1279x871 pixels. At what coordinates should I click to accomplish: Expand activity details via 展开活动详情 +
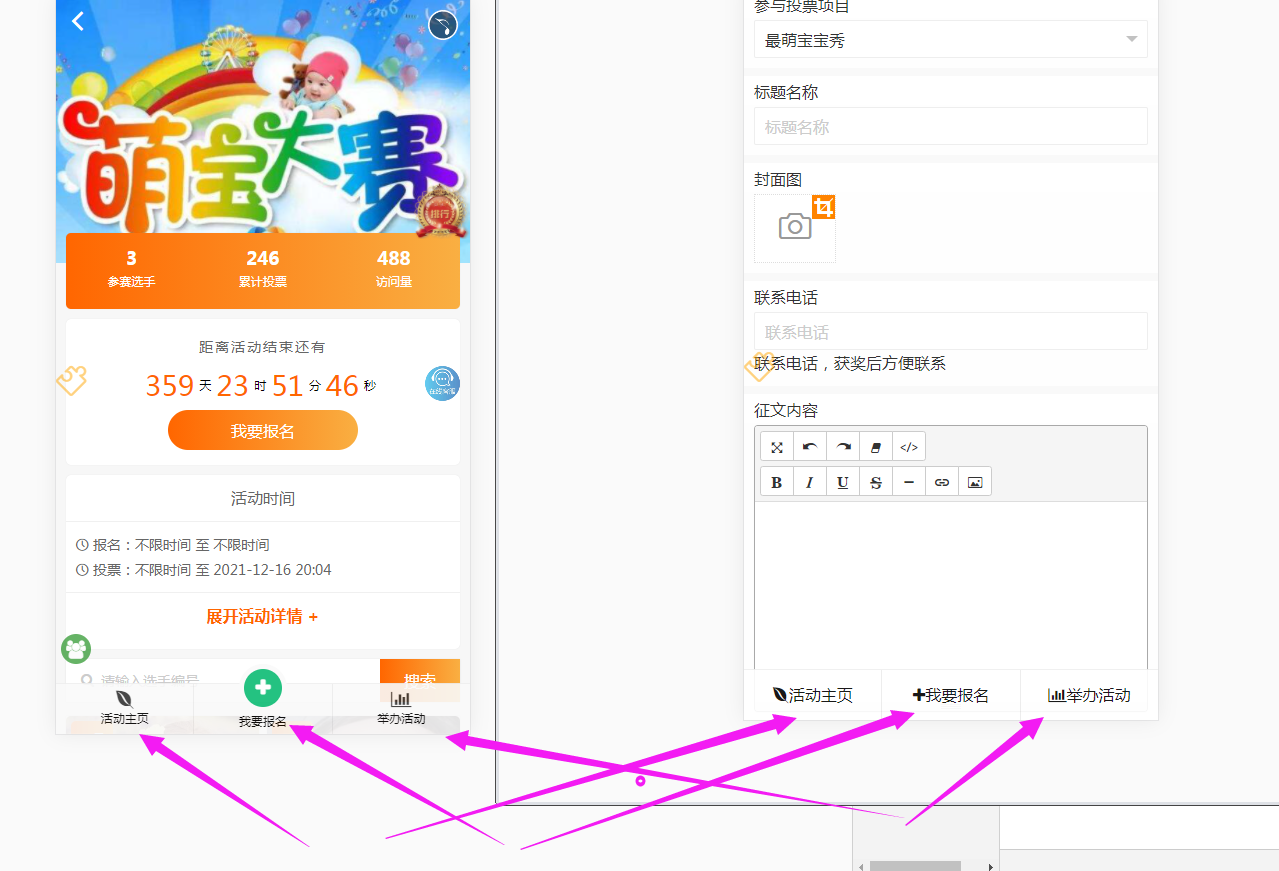click(x=262, y=617)
